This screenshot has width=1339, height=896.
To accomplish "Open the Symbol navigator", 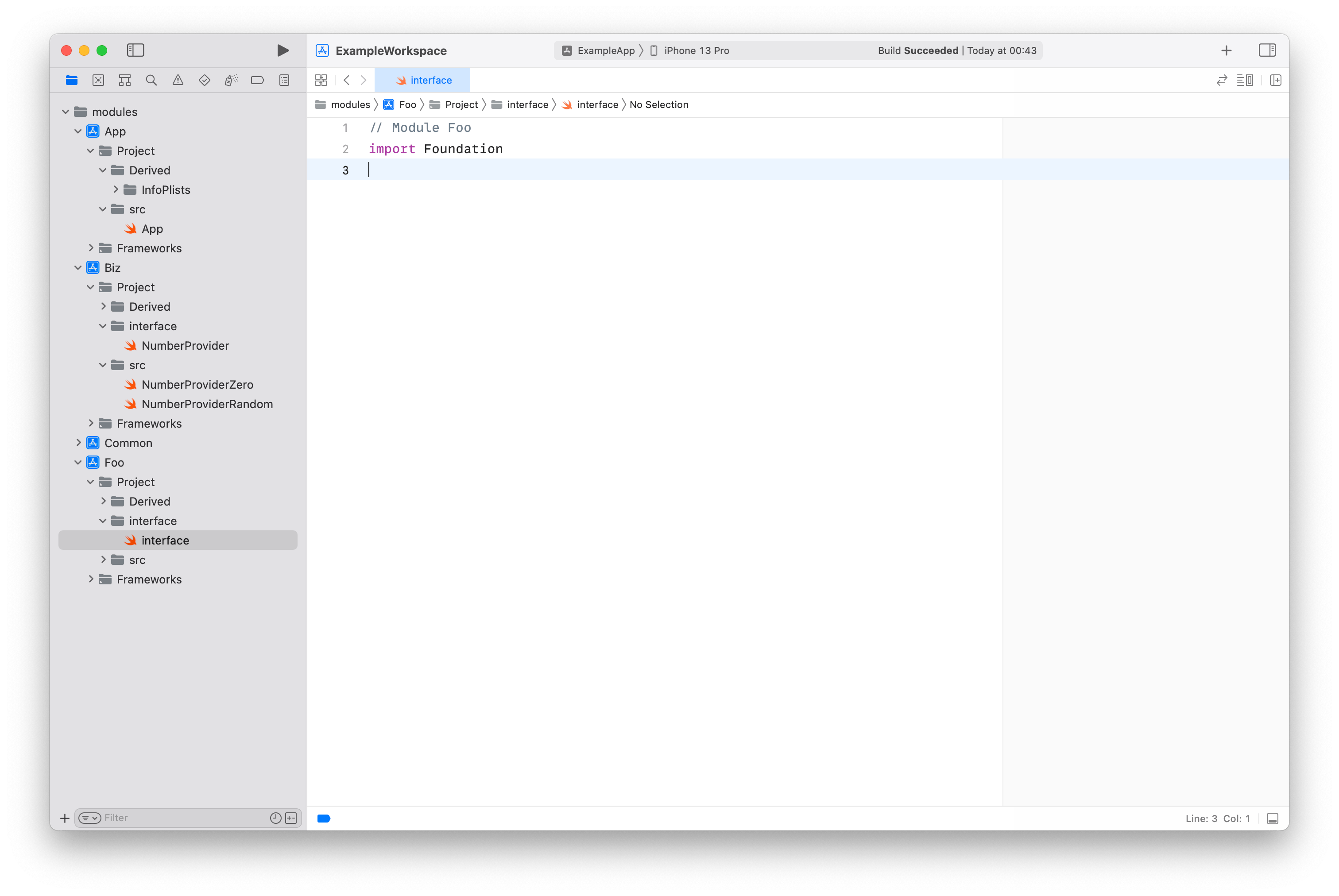I will pyautogui.click(x=124, y=80).
